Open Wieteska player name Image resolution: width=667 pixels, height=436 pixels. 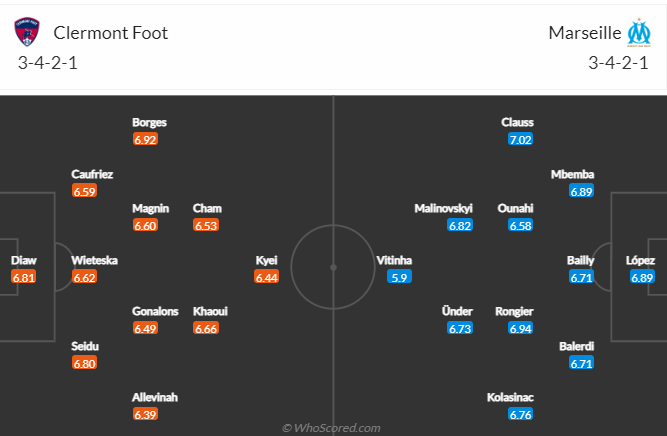click(x=94, y=260)
